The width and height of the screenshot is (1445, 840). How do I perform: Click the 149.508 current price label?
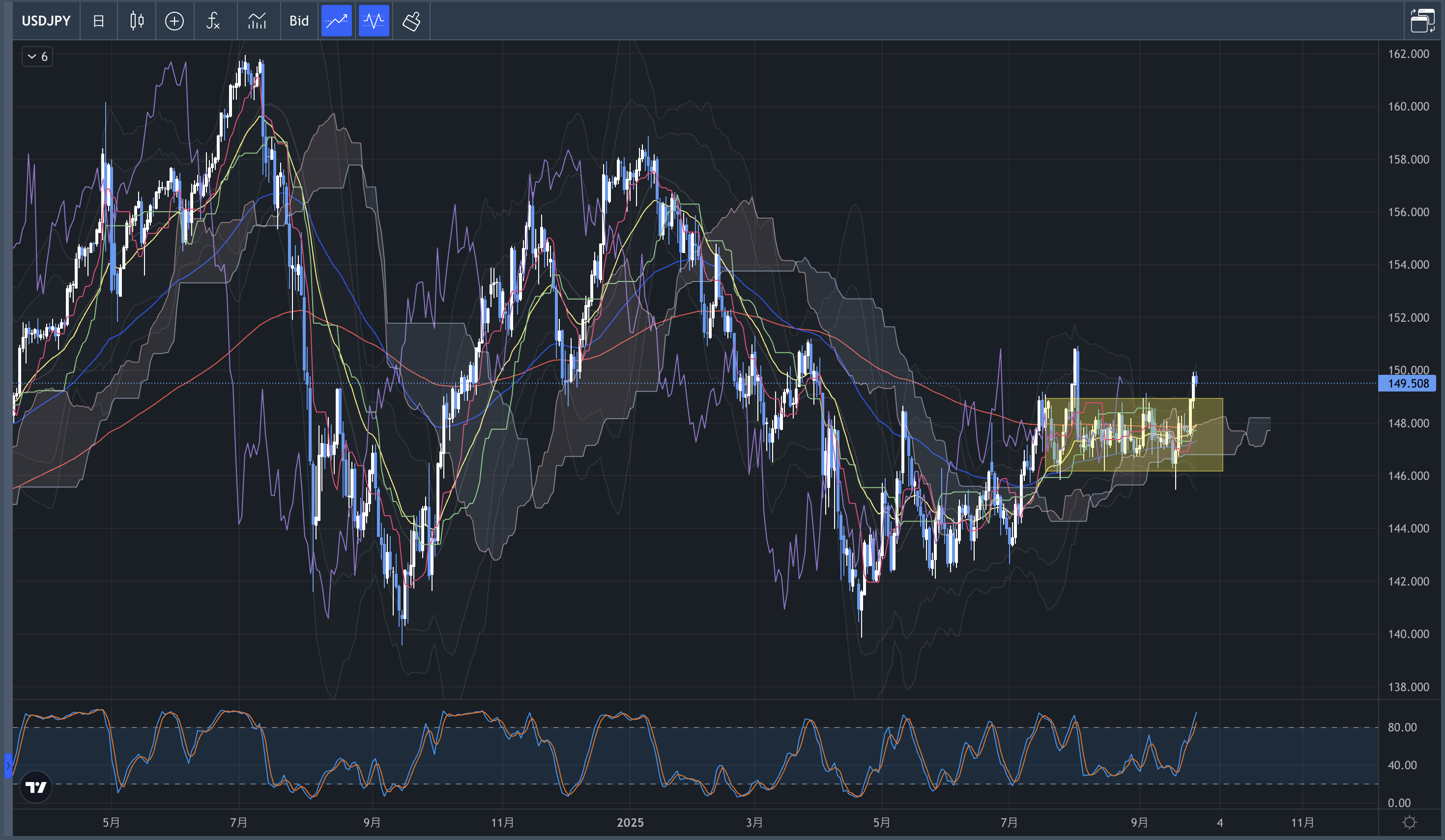(1408, 383)
